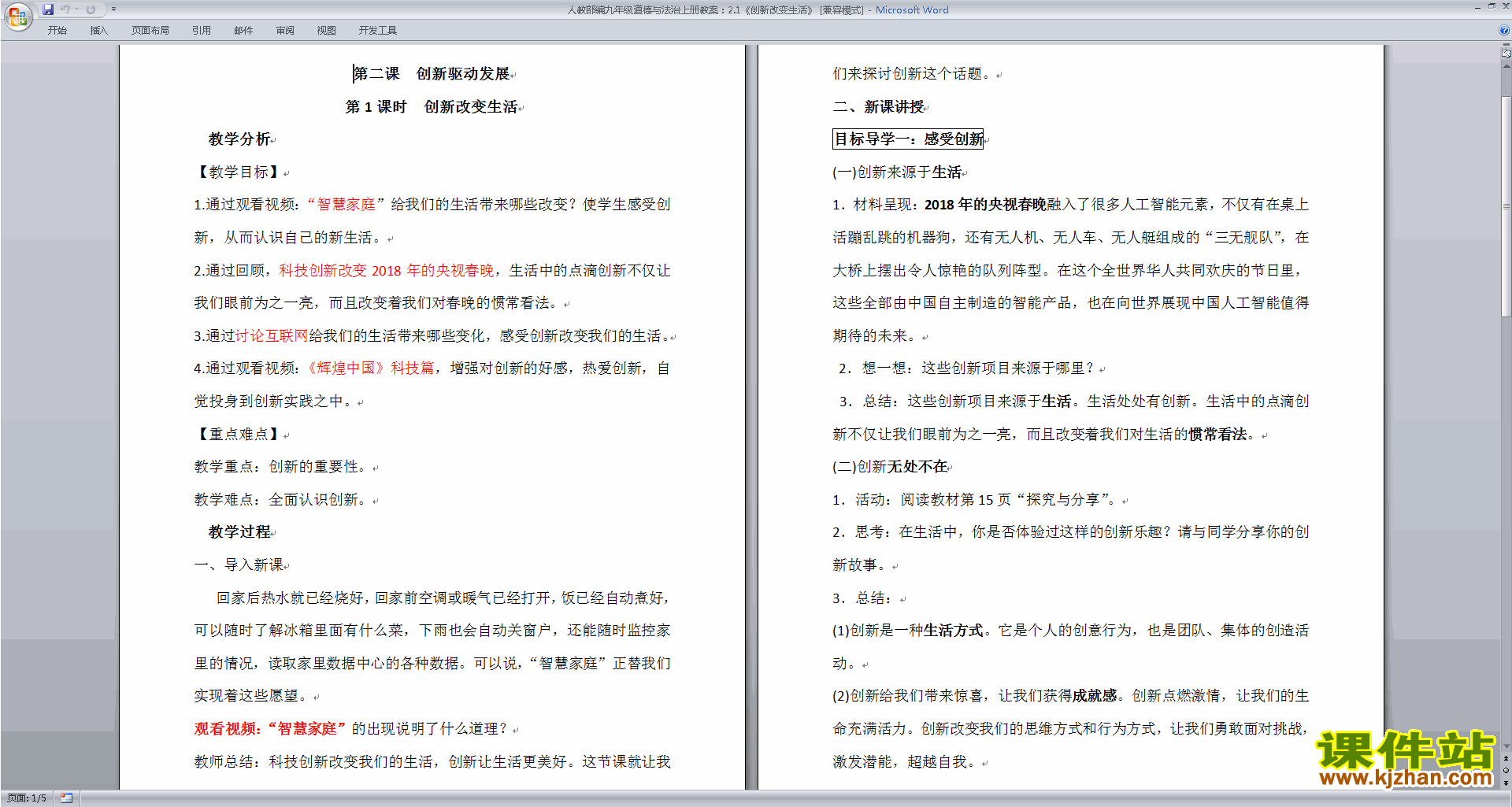Open the round Office button menu
The height and width of the screenshot is (807, 1512).
coord(17,16)
